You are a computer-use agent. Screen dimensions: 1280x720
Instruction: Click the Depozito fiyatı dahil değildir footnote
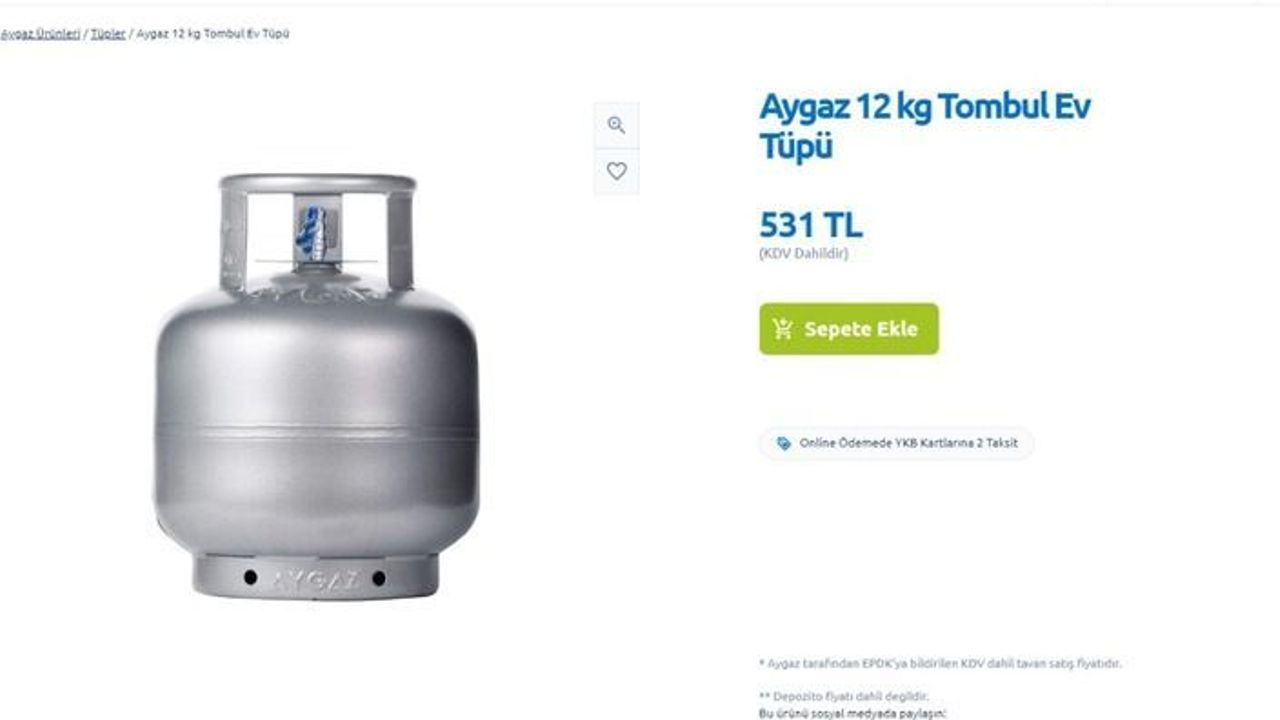pyautogui.click(x=844, y=696)
